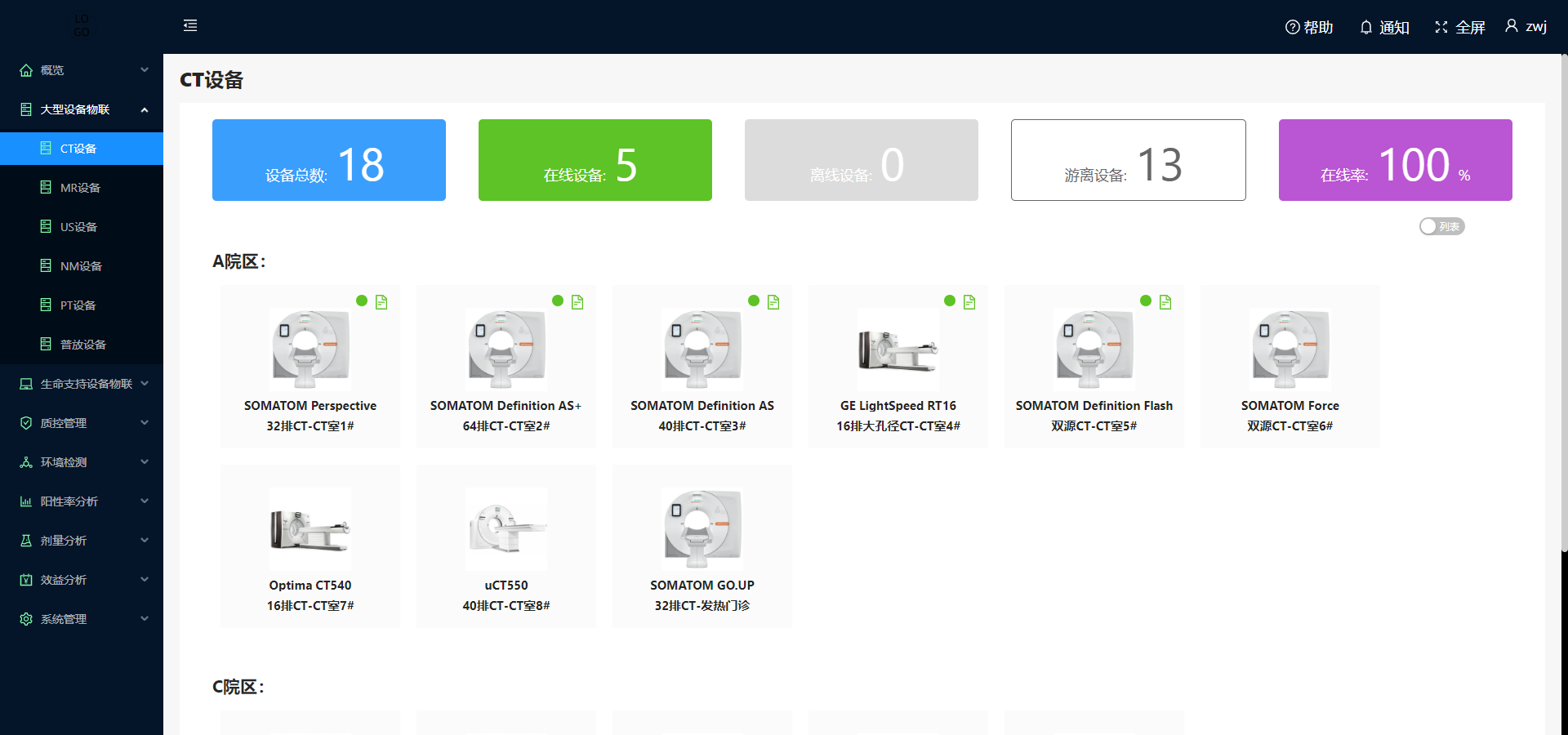
Task: Click the green online status dot on SOMATOM Perspective
Action: click(362, 301)
